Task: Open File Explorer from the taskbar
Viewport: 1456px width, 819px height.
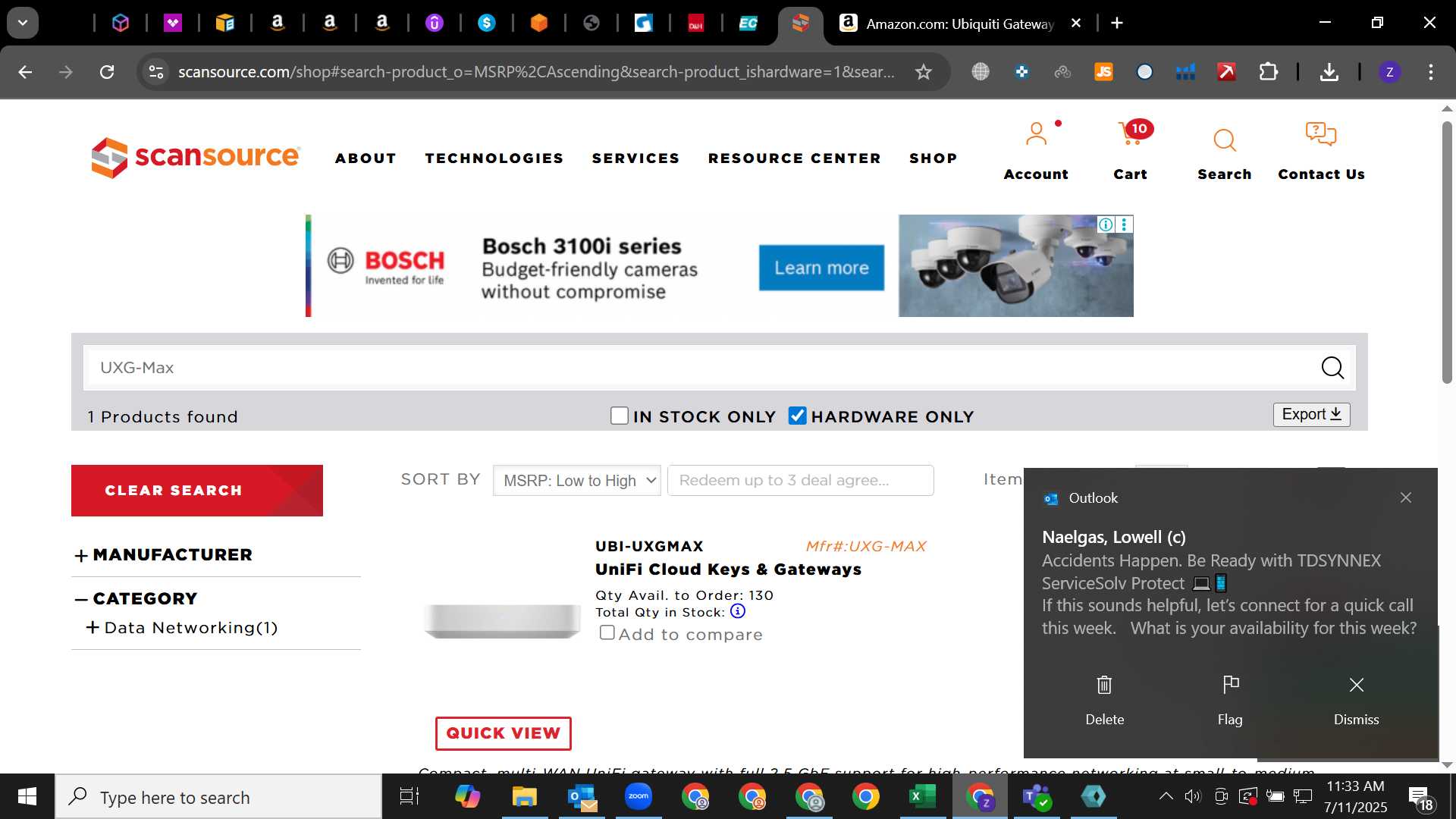Action: coord(524,796)
